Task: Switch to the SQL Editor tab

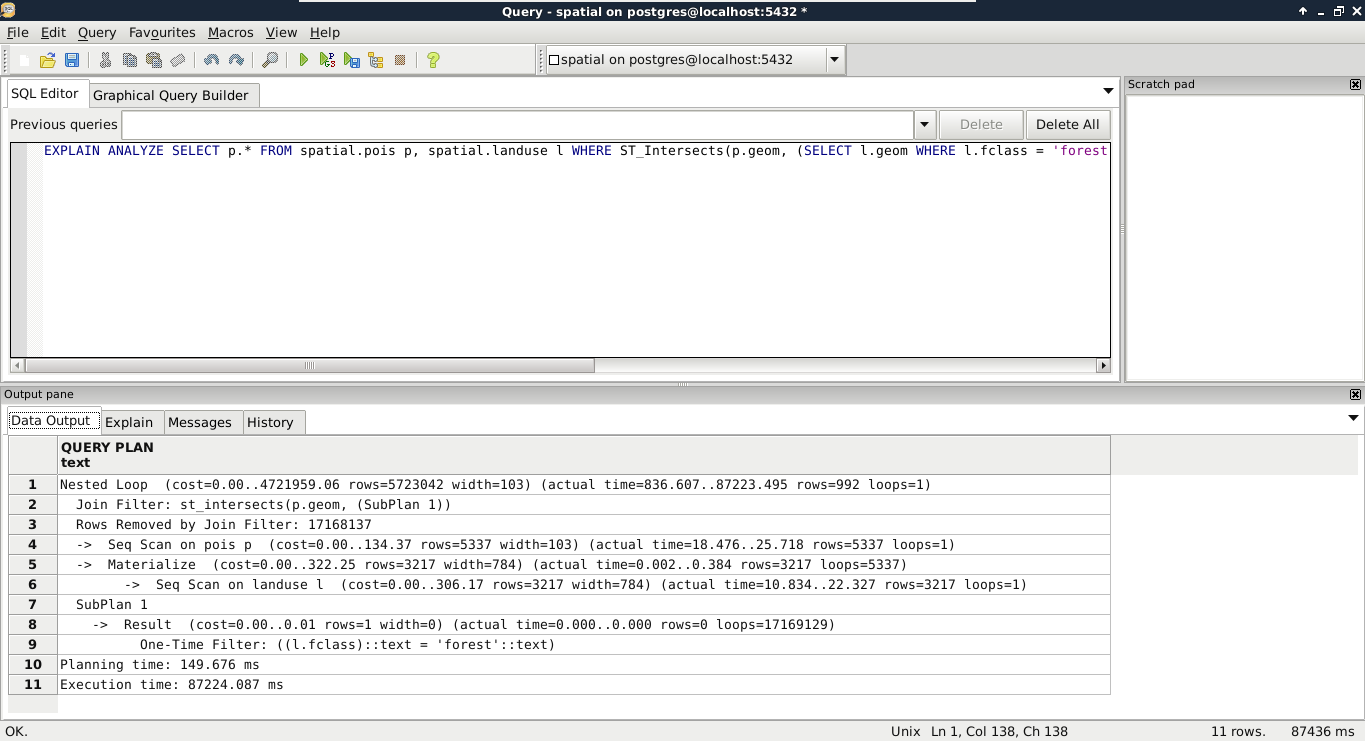Action: (45, 94)
